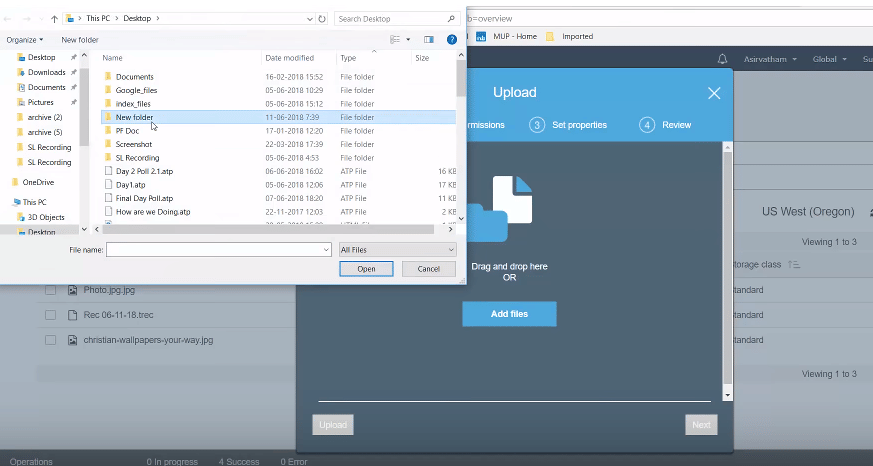The width and height of the screenshot is (873, 466).
Task: Click the File name input field
Action: coord(218,249)
